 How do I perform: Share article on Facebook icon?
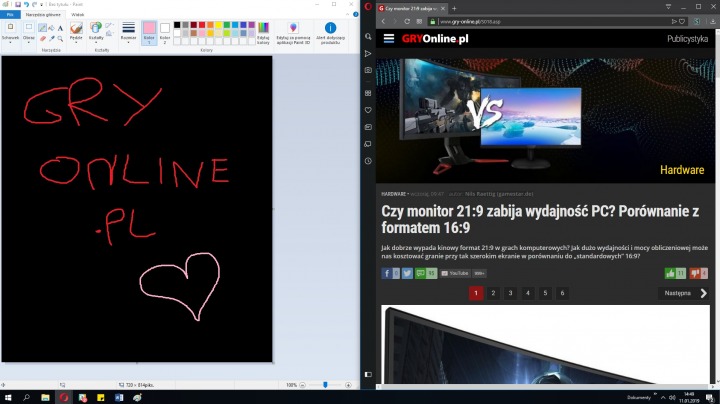click(387, 273)
